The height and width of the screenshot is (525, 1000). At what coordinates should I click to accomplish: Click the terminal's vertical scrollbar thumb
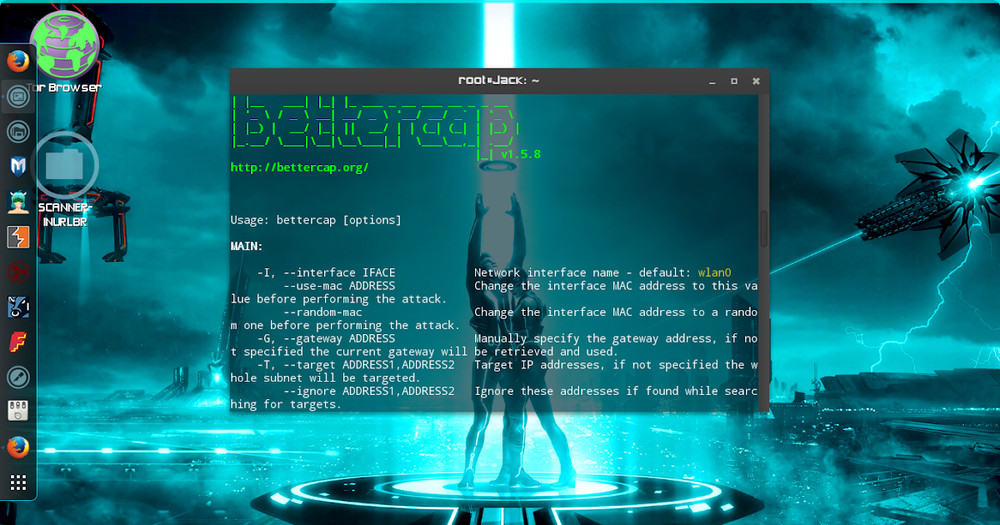pos(763,228)
